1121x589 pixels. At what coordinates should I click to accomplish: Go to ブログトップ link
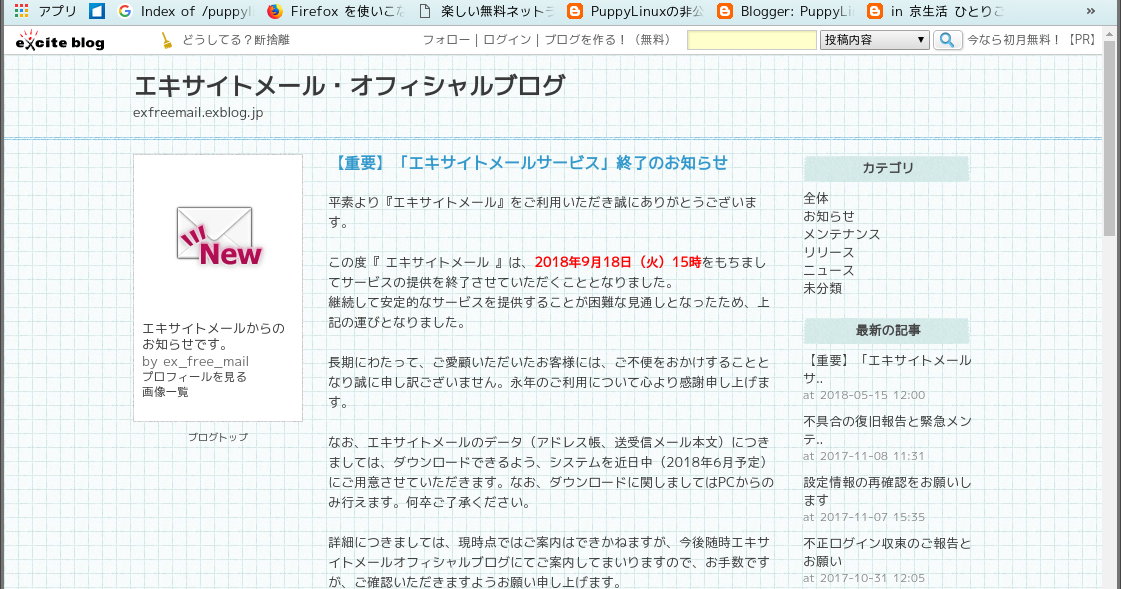coord(218,437)
